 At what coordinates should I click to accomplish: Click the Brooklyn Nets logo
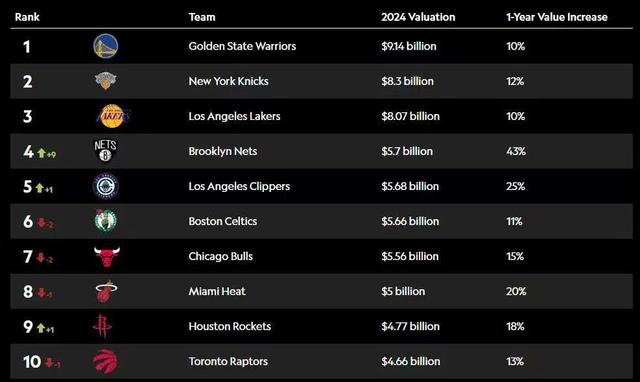click(105, 151)
